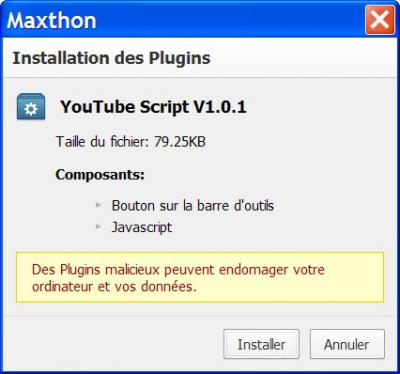Click the Taille du fichier label
This screenshot has height=374, width=400.
point(102,141)
